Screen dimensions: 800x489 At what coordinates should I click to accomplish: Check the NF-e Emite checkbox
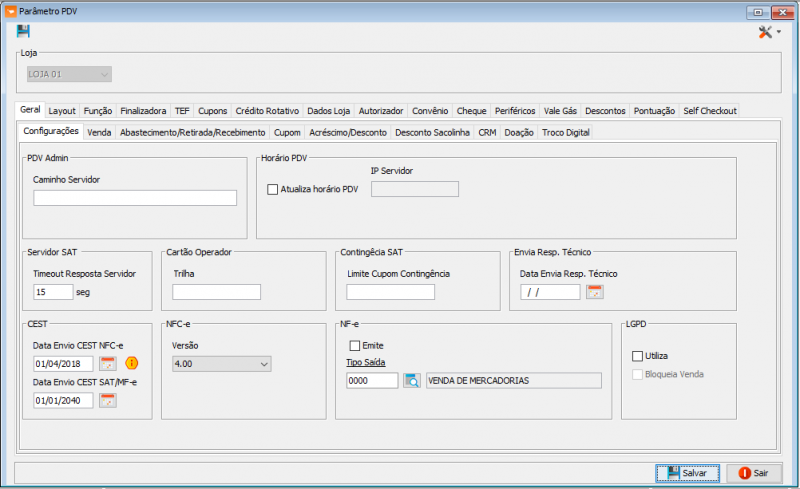pos(355,346)
